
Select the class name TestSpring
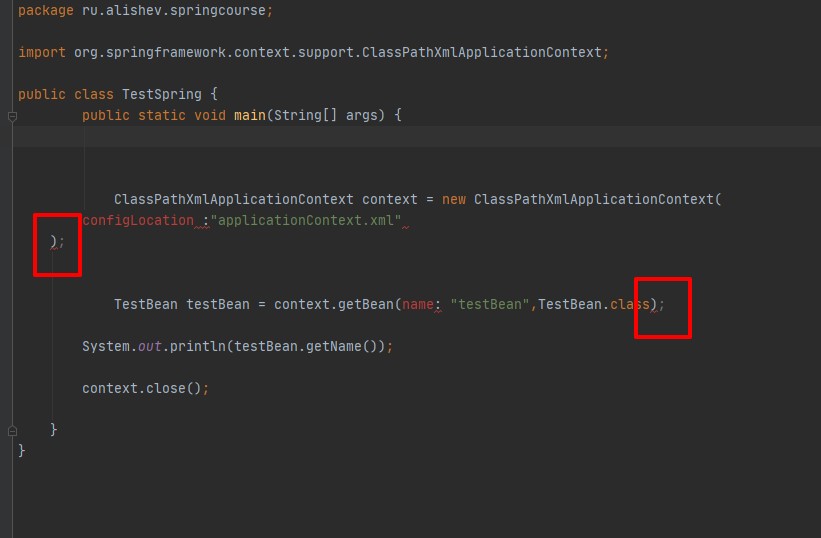point(162,94)
